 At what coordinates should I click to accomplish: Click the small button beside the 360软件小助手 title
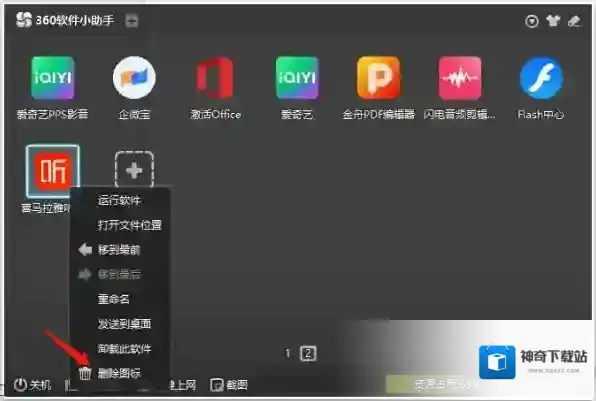click(x=132, y=21)
